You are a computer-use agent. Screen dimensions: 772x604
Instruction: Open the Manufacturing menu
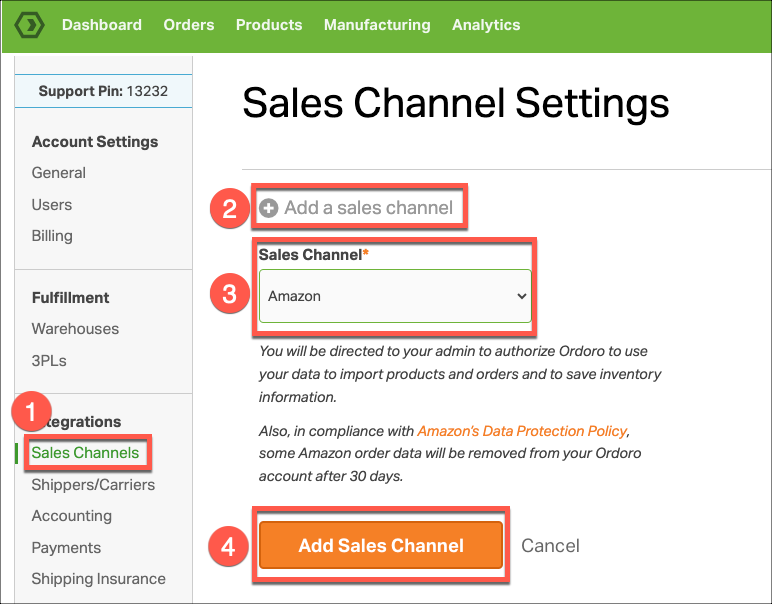pos(377,25)
